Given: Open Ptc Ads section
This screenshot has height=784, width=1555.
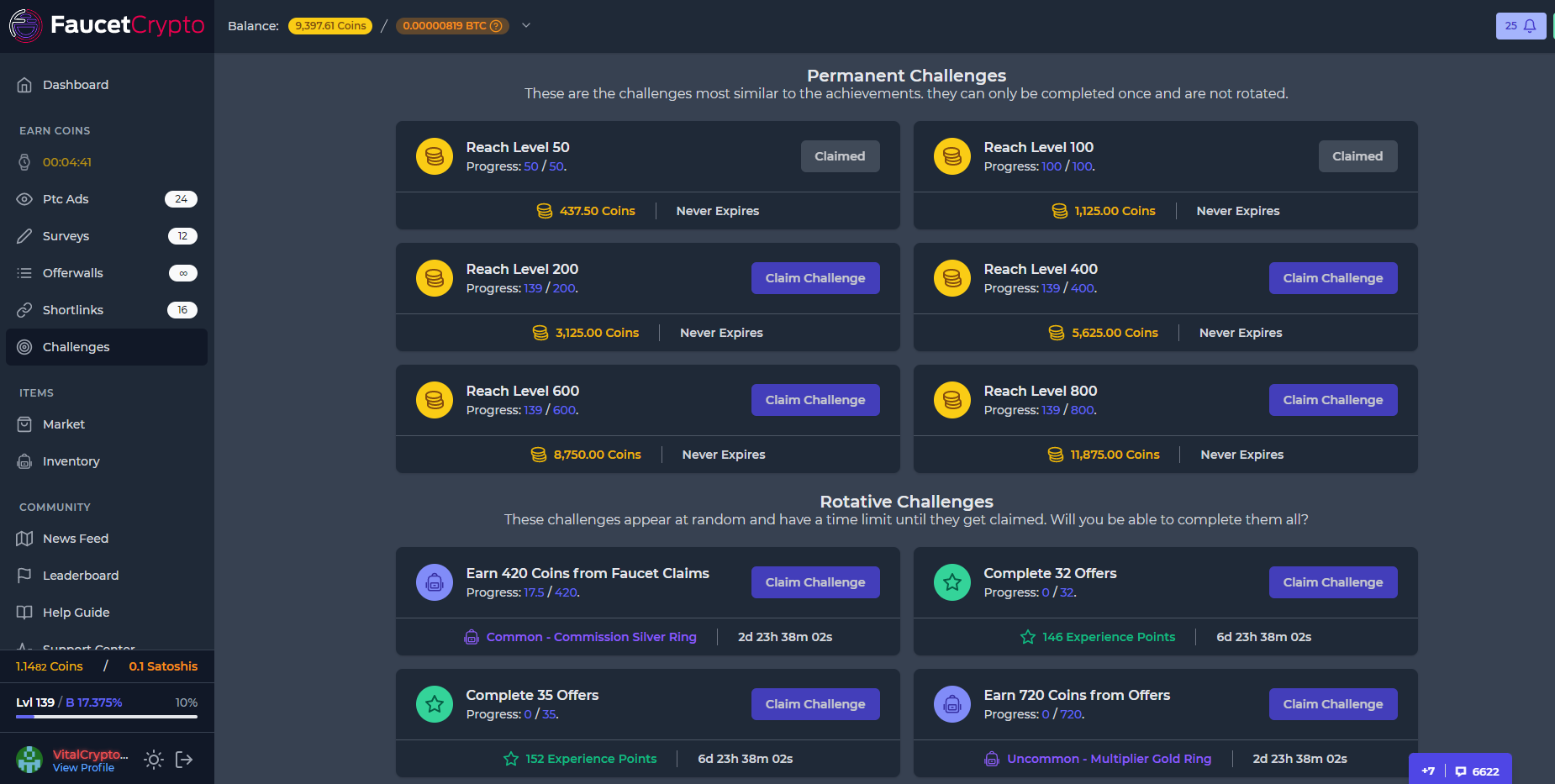Looking at the screenshot, I should 107,199.
